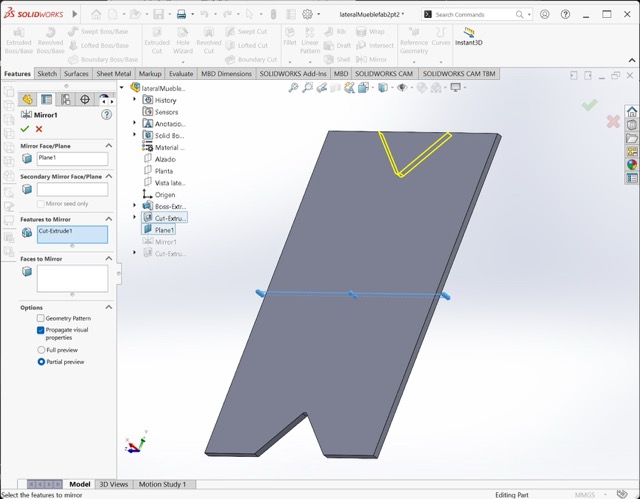Select Origen in feature tree
This screenshot has height=499, width=640.
159,195
